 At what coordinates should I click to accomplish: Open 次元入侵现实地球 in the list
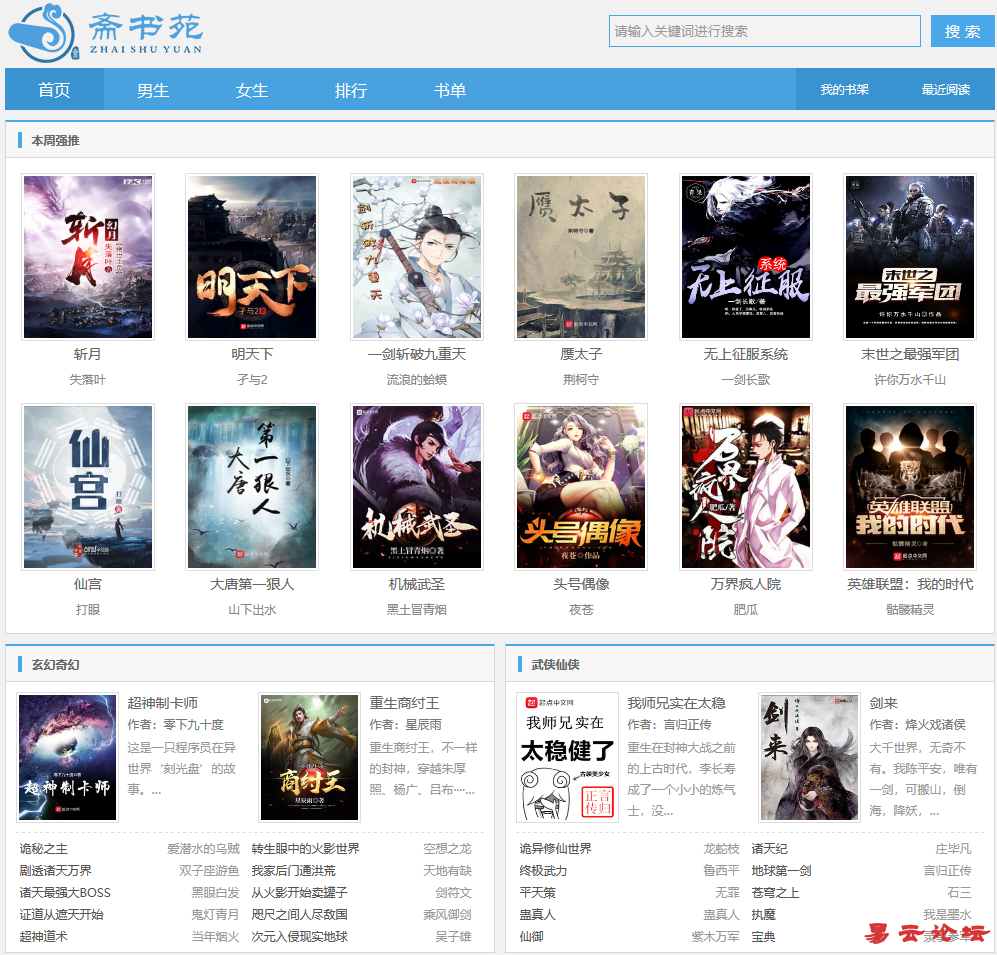[x=299, y=937]
